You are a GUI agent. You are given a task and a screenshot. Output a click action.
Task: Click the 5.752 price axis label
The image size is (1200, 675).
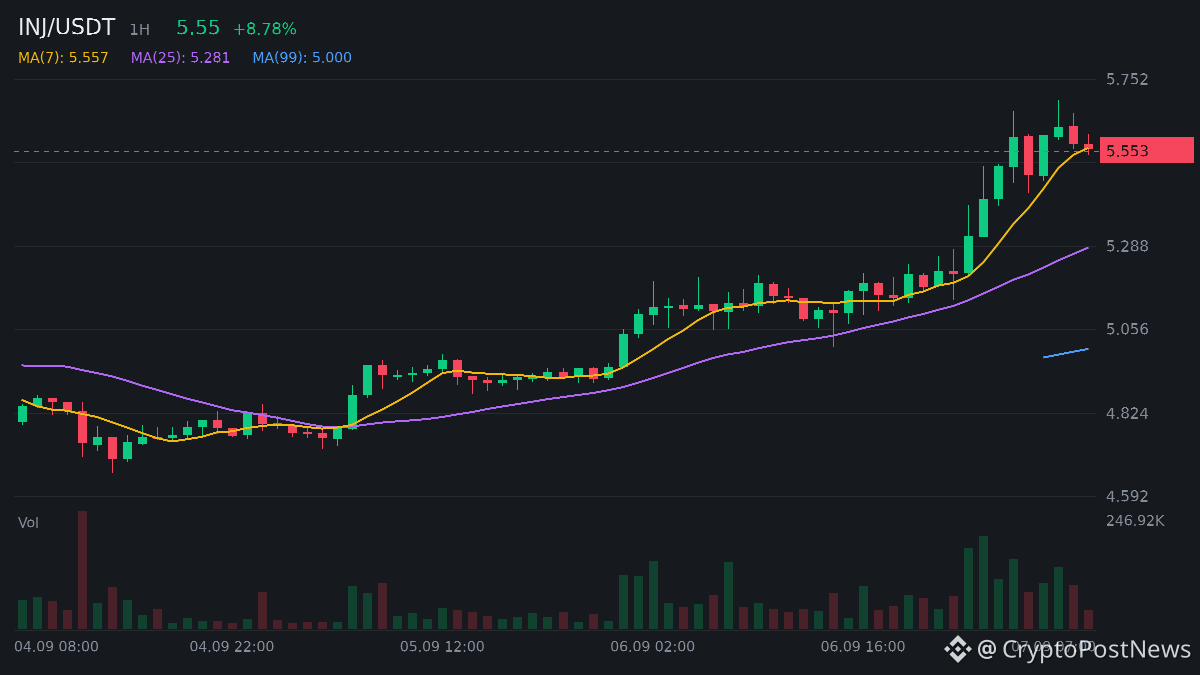[1127, 80]
